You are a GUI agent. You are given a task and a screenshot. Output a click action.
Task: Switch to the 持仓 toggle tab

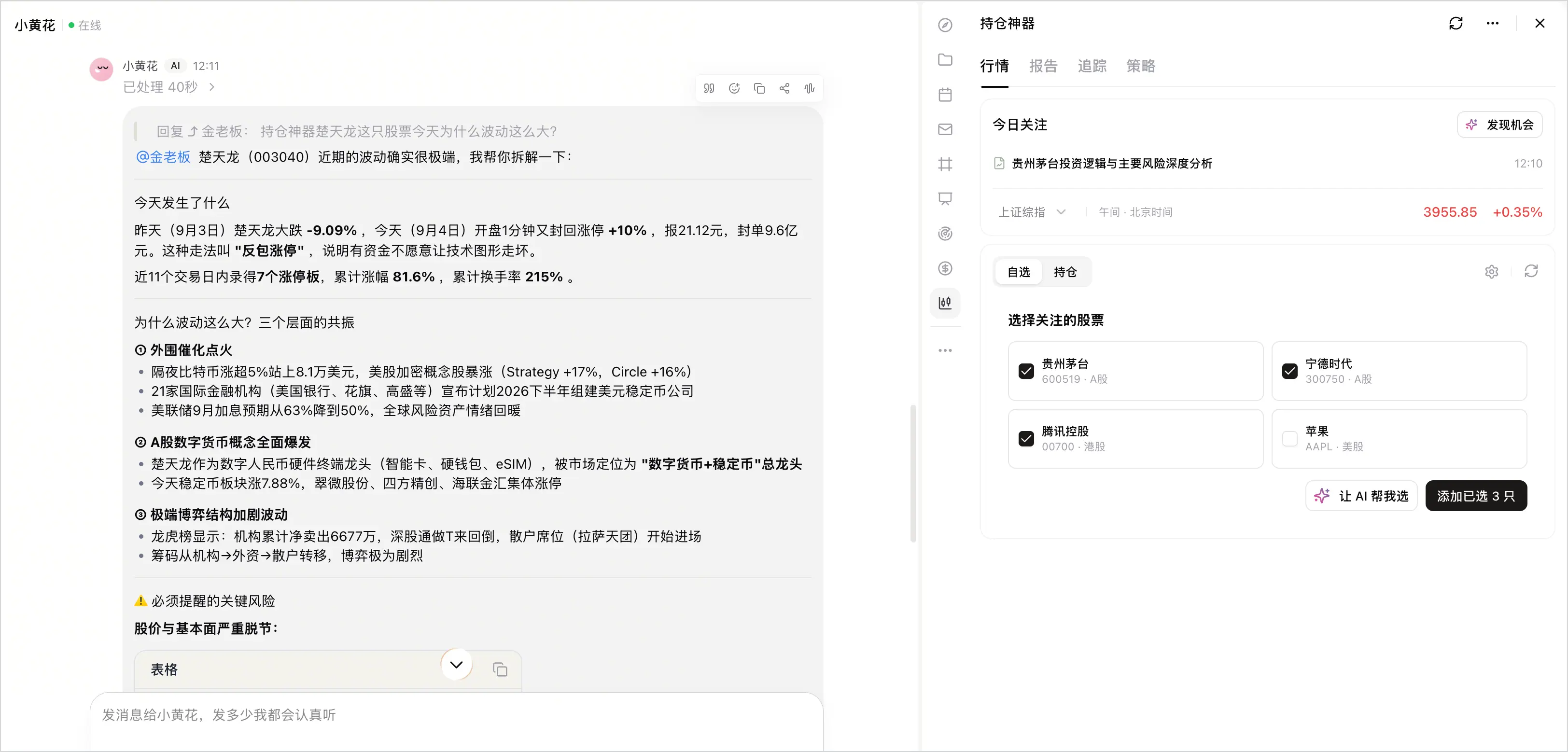1065,272
